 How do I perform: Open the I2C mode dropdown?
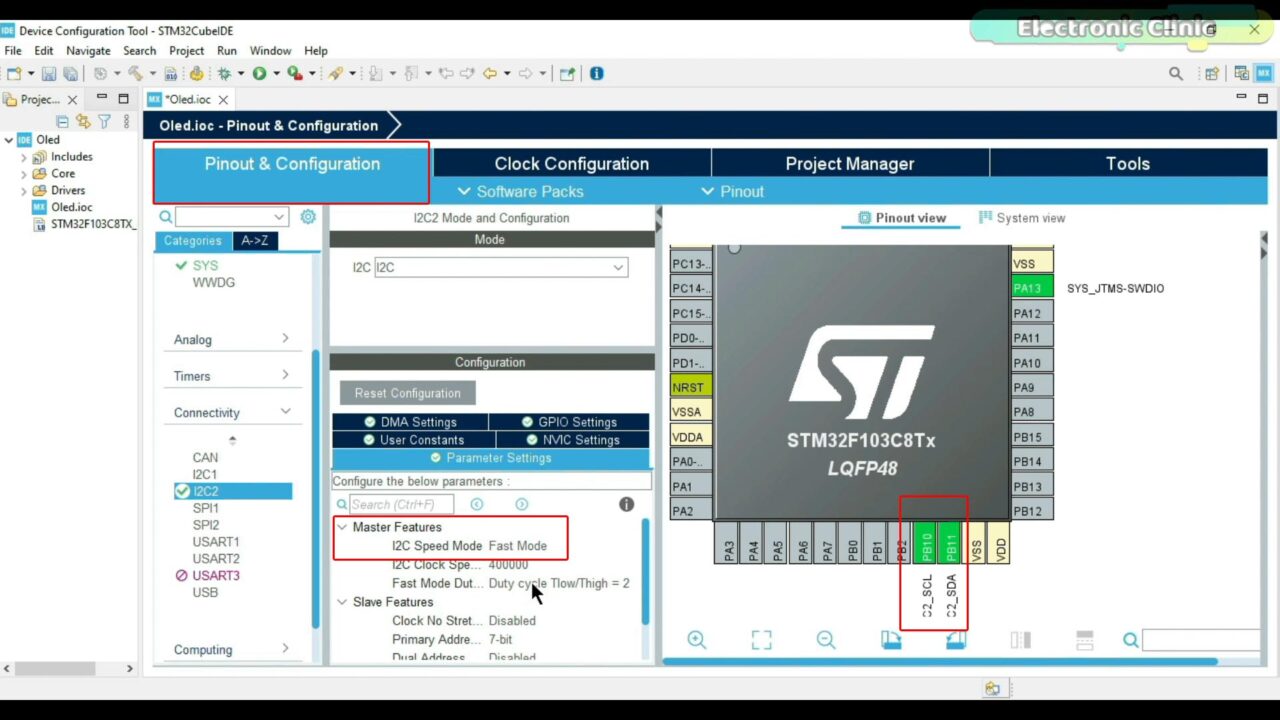[x=618, y=268]
